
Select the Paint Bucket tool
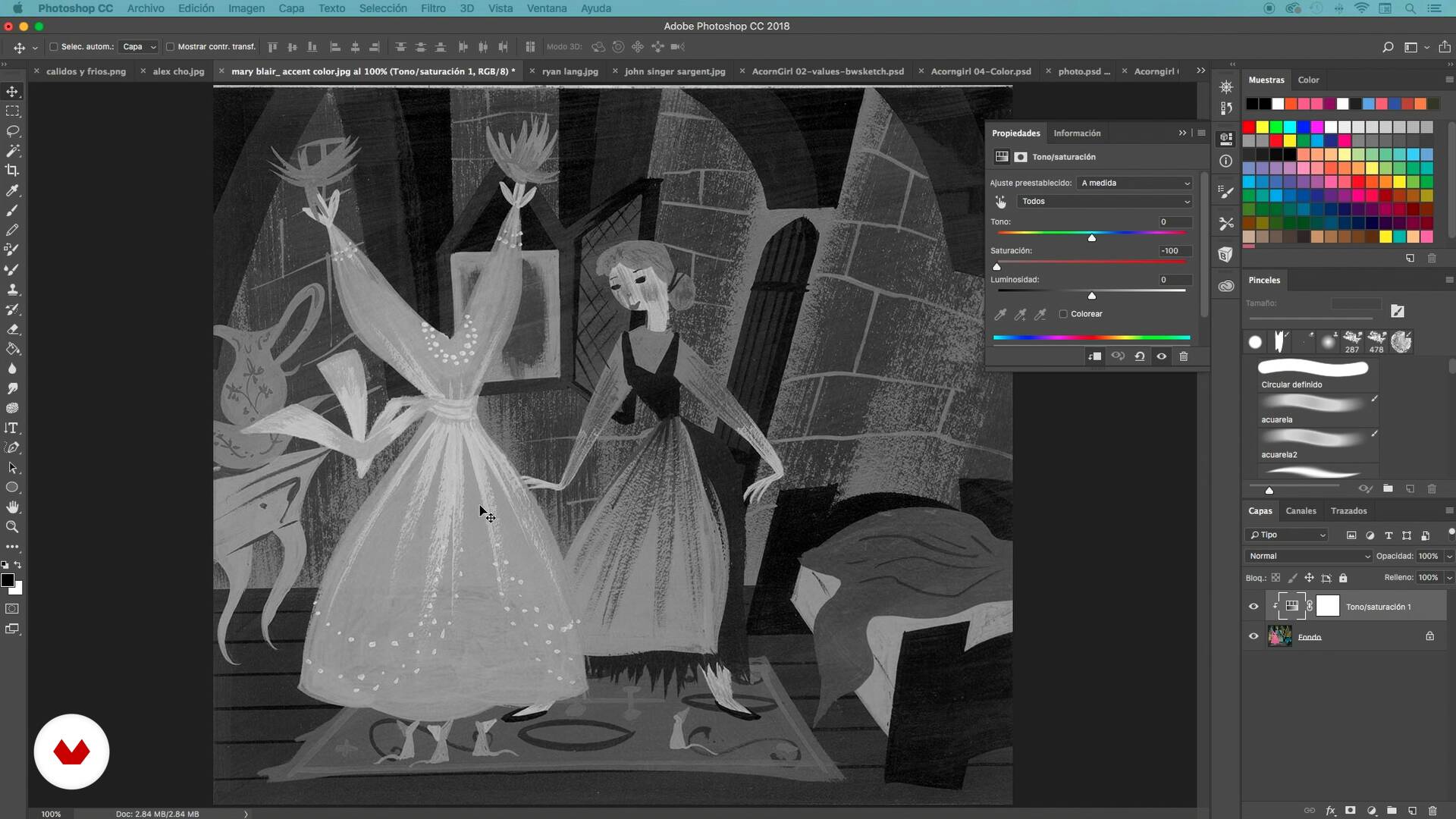point(12,349)
